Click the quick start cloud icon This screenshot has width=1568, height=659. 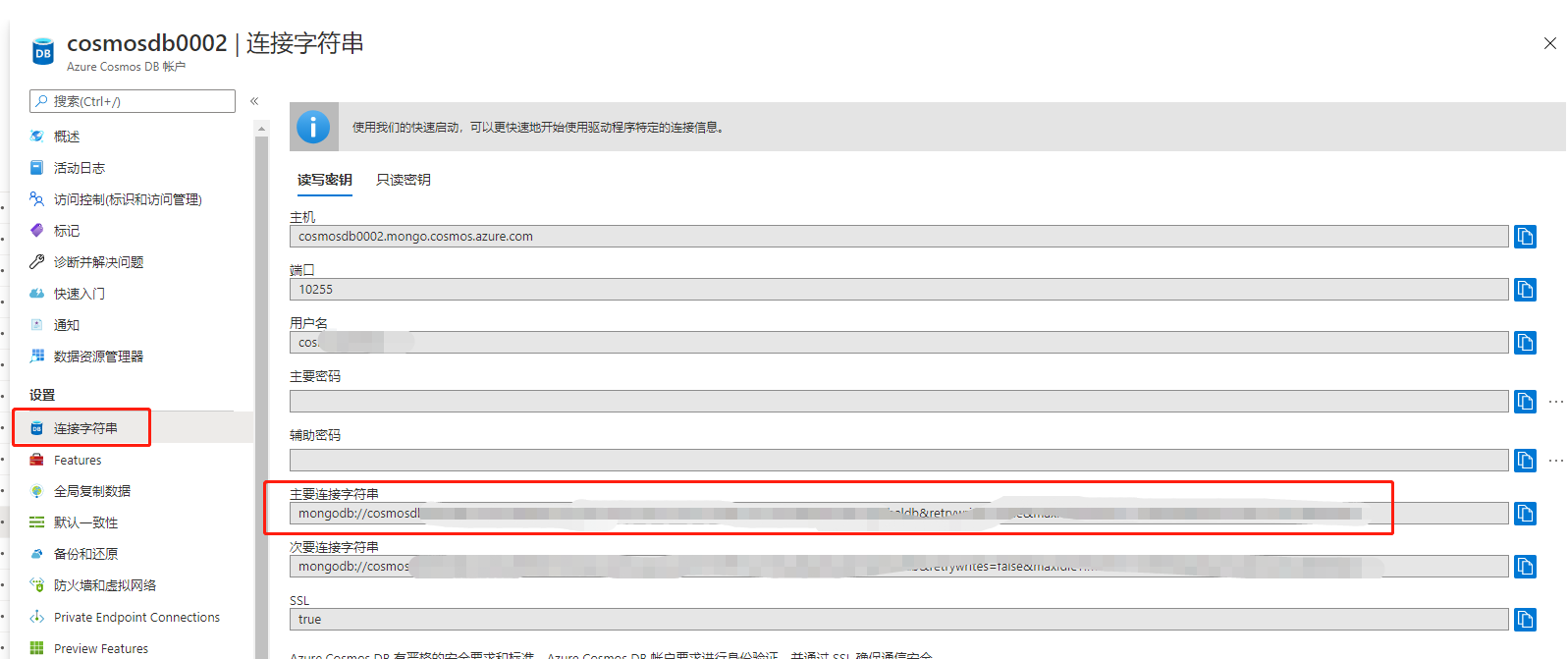[x=36, y=294]
